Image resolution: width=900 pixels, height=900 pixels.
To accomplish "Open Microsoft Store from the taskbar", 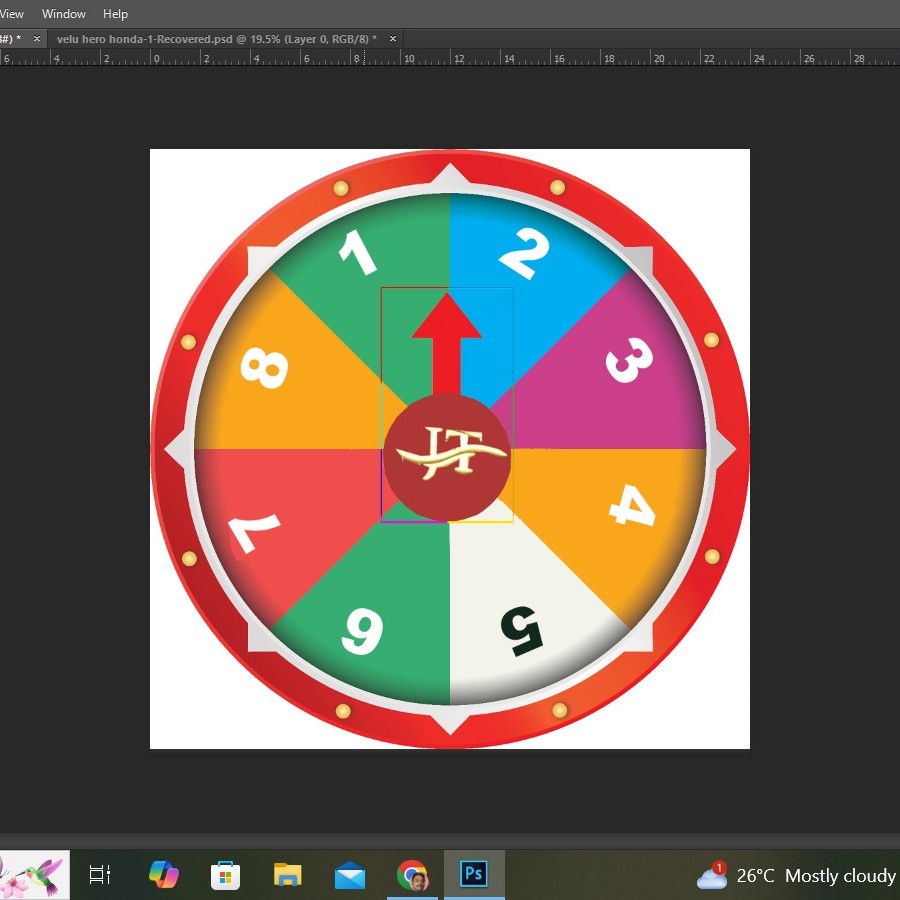I will (x=225, y=874).
